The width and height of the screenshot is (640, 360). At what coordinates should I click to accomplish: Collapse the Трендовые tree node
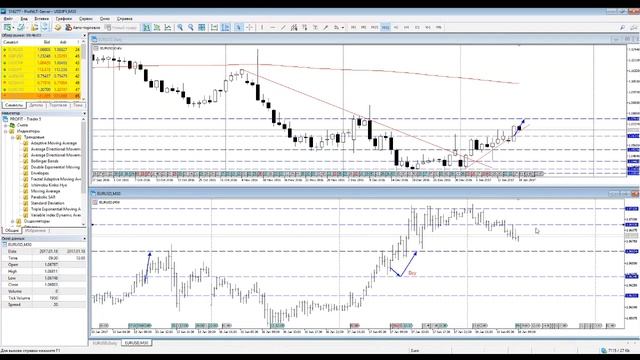[x=13, y=138]
